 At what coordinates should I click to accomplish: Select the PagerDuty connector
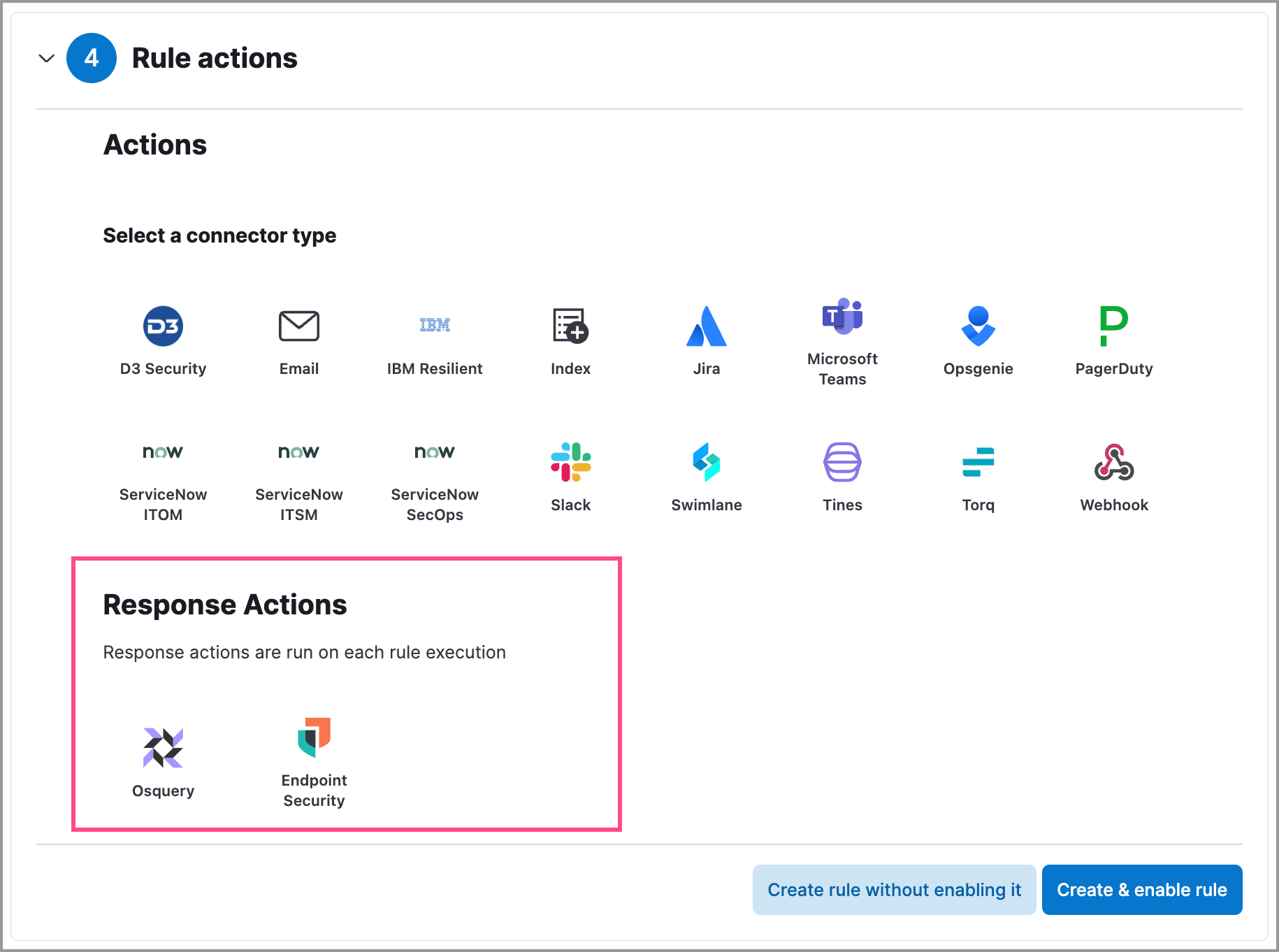[1113, 340]
